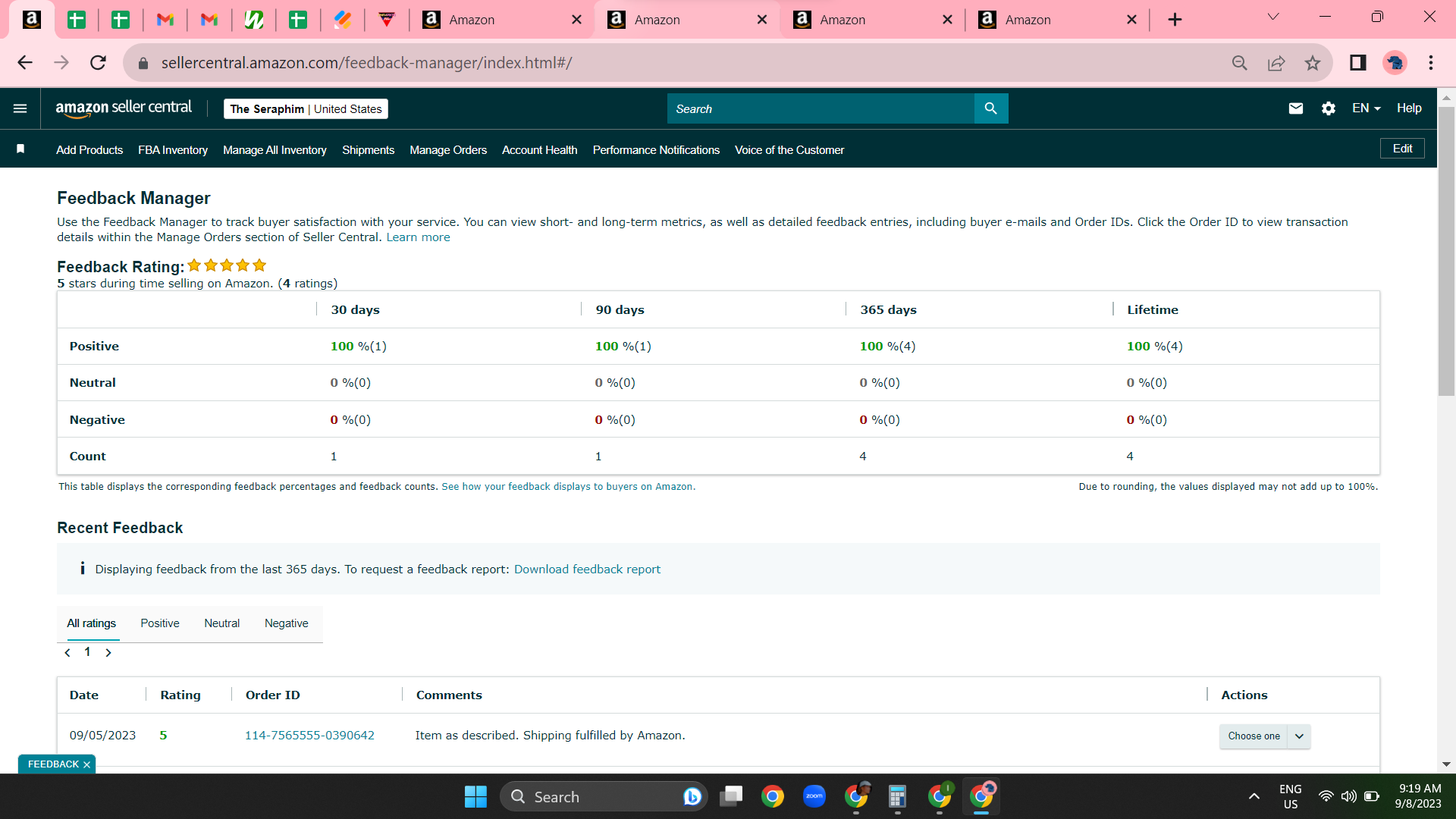Click the 30 days Count value 1
This screenshot has width=1456, height=819.
click(334, 457)
